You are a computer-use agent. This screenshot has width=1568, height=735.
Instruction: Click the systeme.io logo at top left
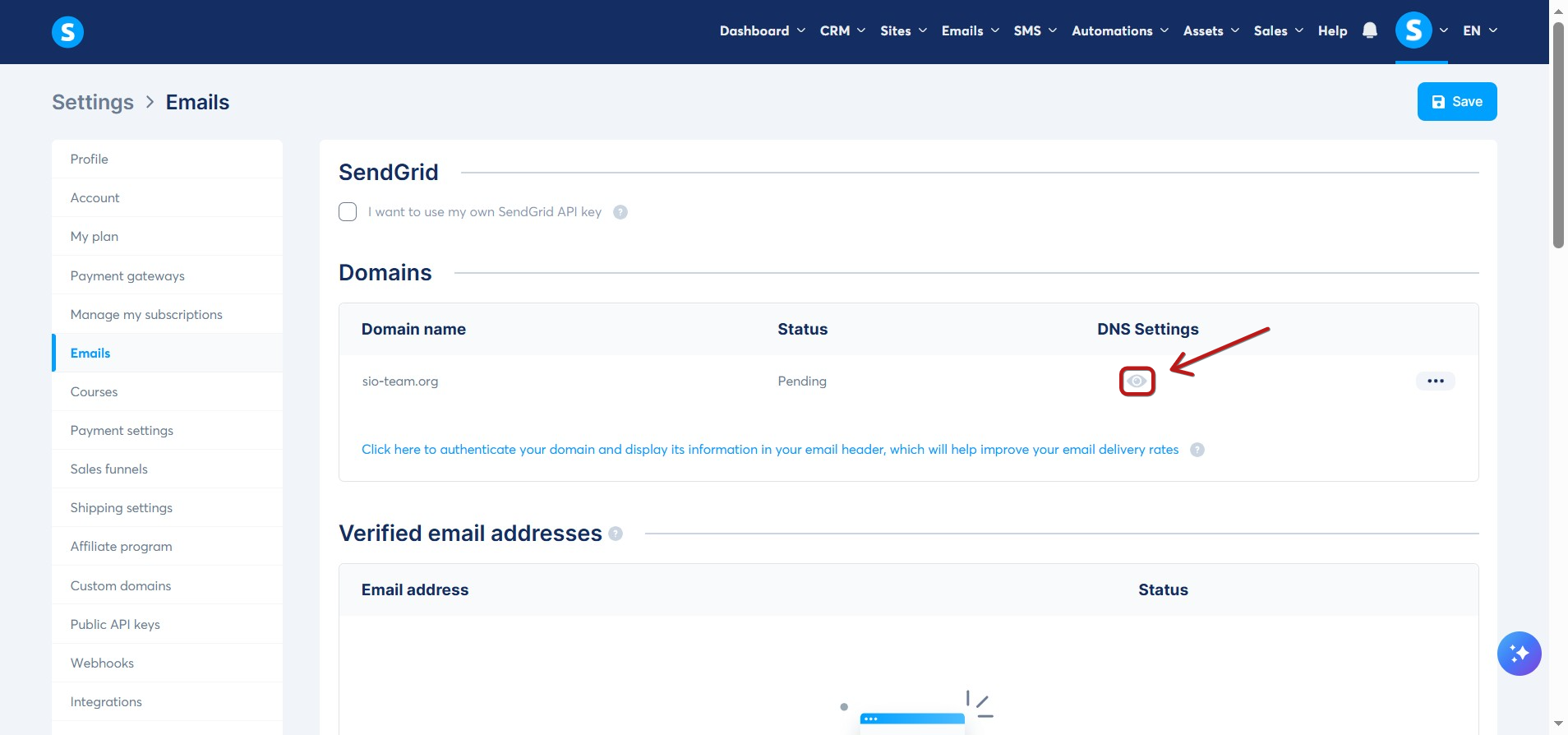pyautogui.click(x=67, y=32)
